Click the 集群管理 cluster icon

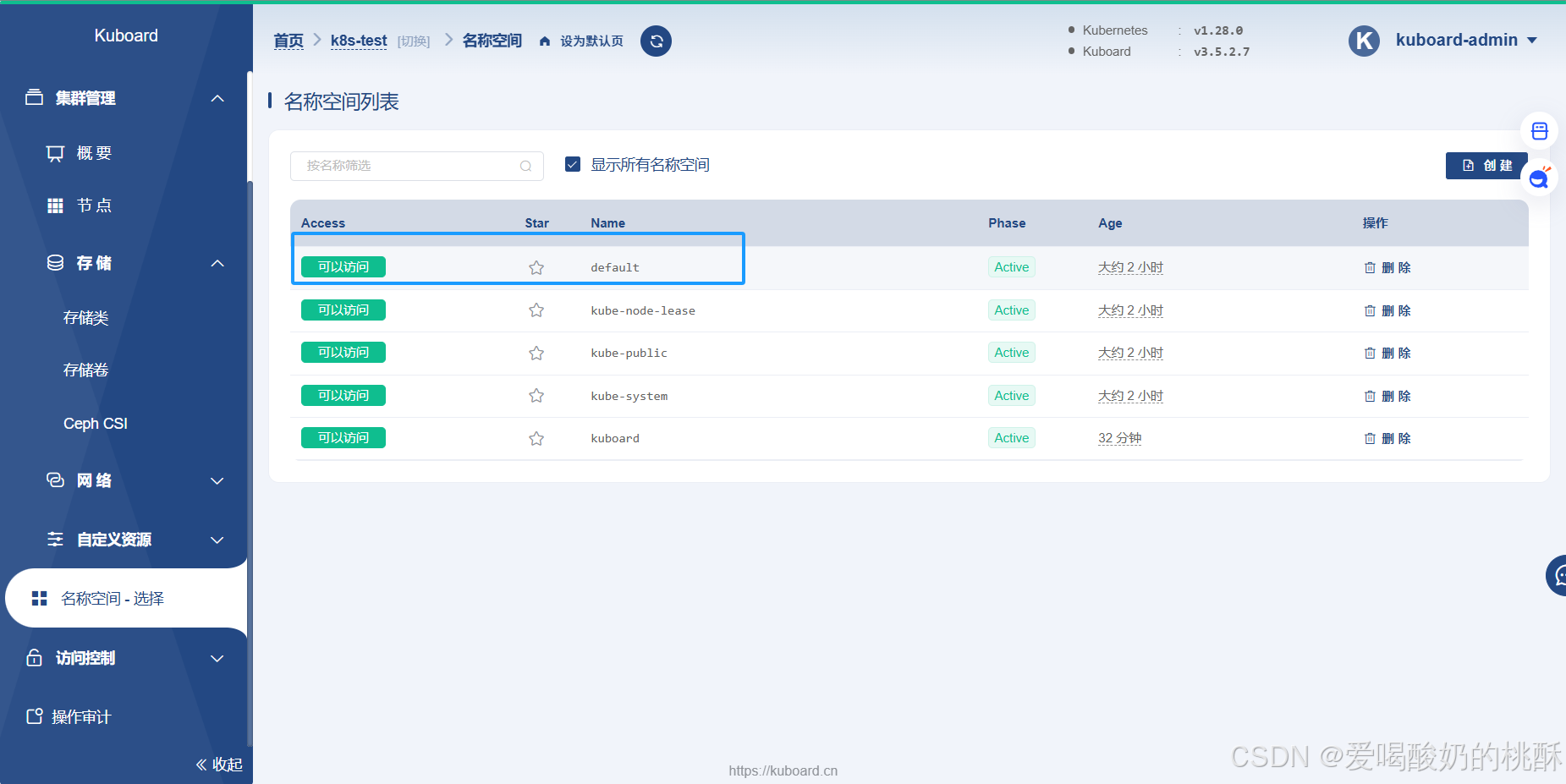[34, 97]
